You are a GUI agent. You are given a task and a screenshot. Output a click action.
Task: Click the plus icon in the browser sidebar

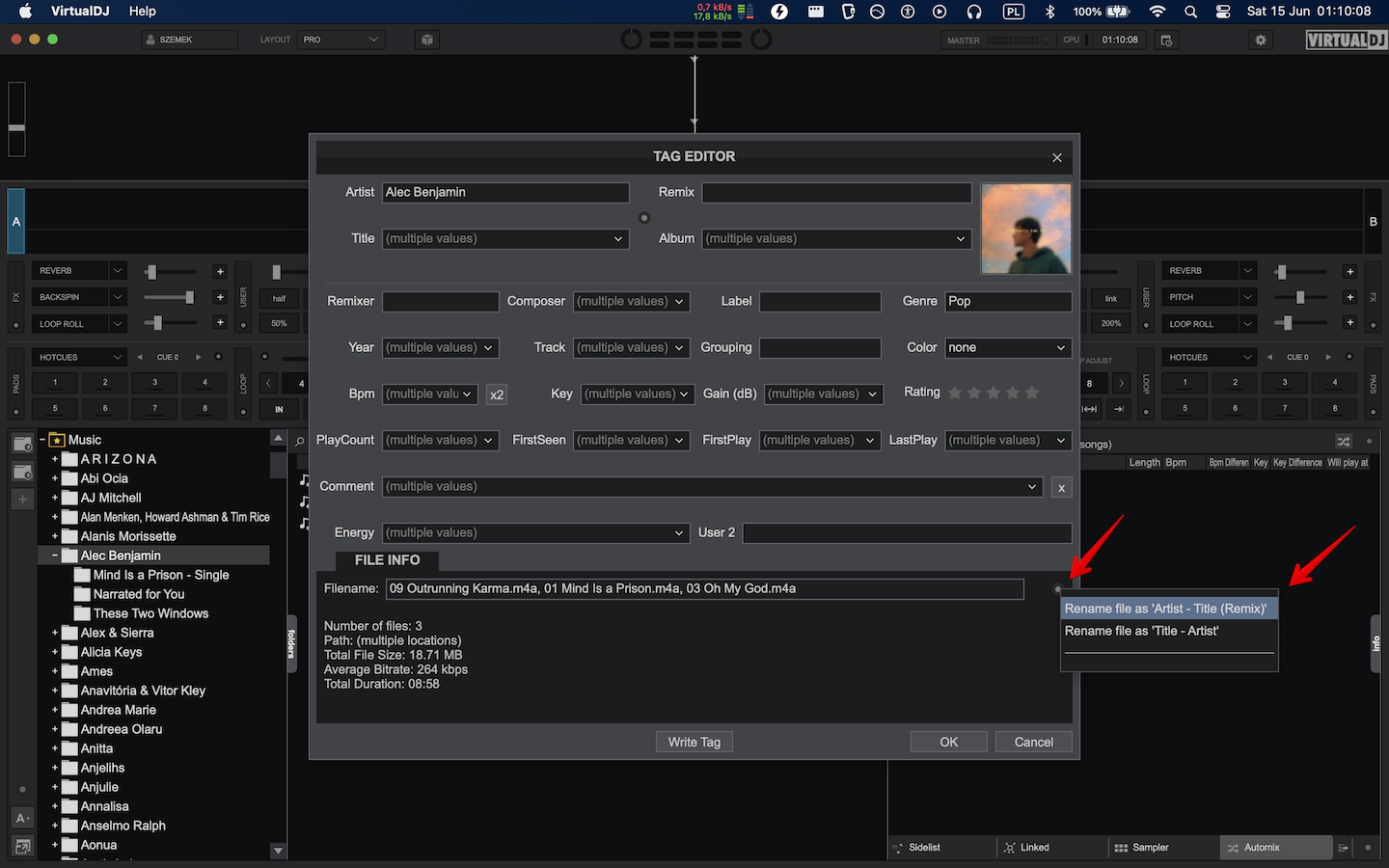[x=22, y=500]
